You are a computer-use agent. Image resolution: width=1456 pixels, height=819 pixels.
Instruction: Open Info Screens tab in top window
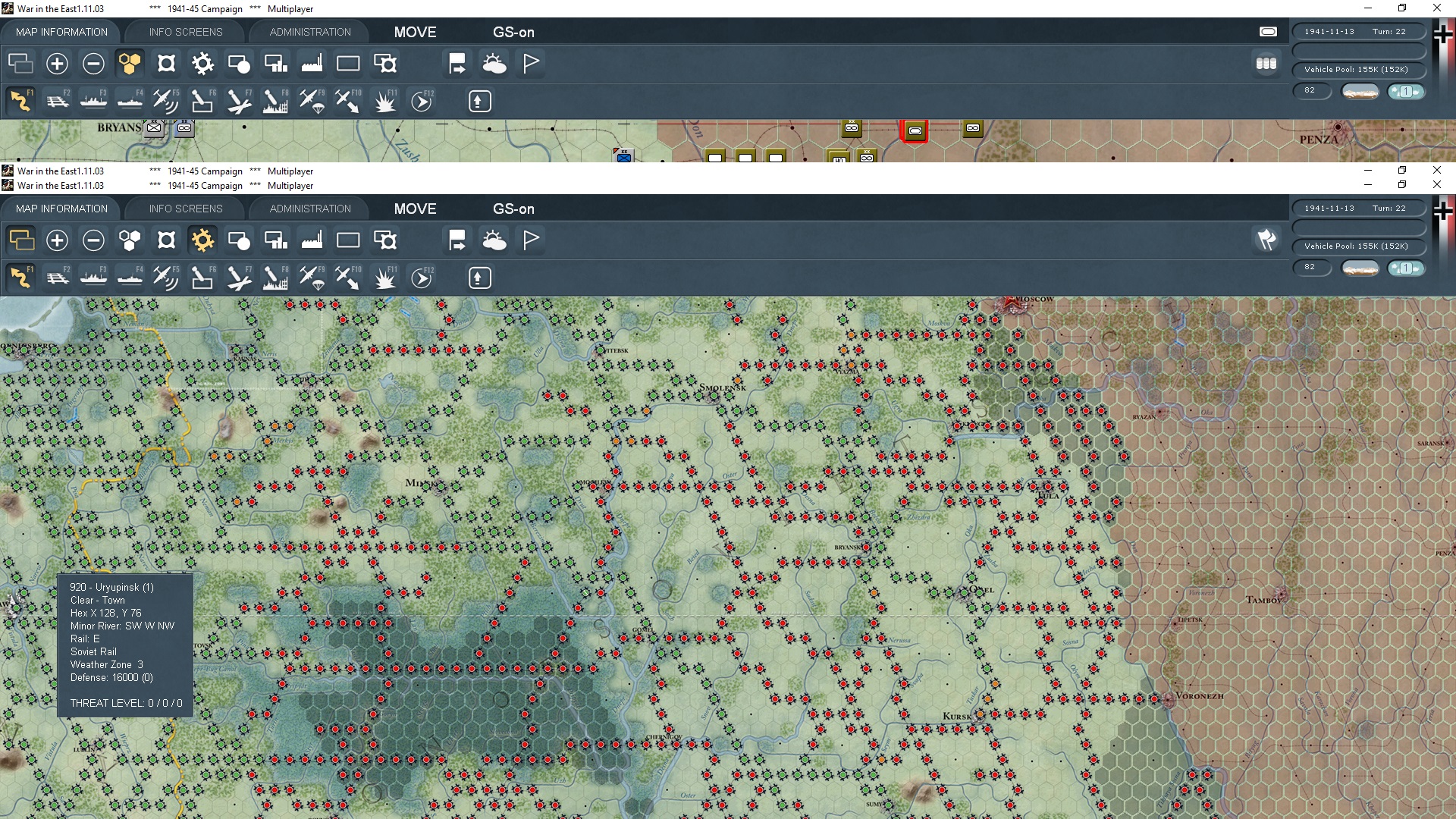[186, 32]
